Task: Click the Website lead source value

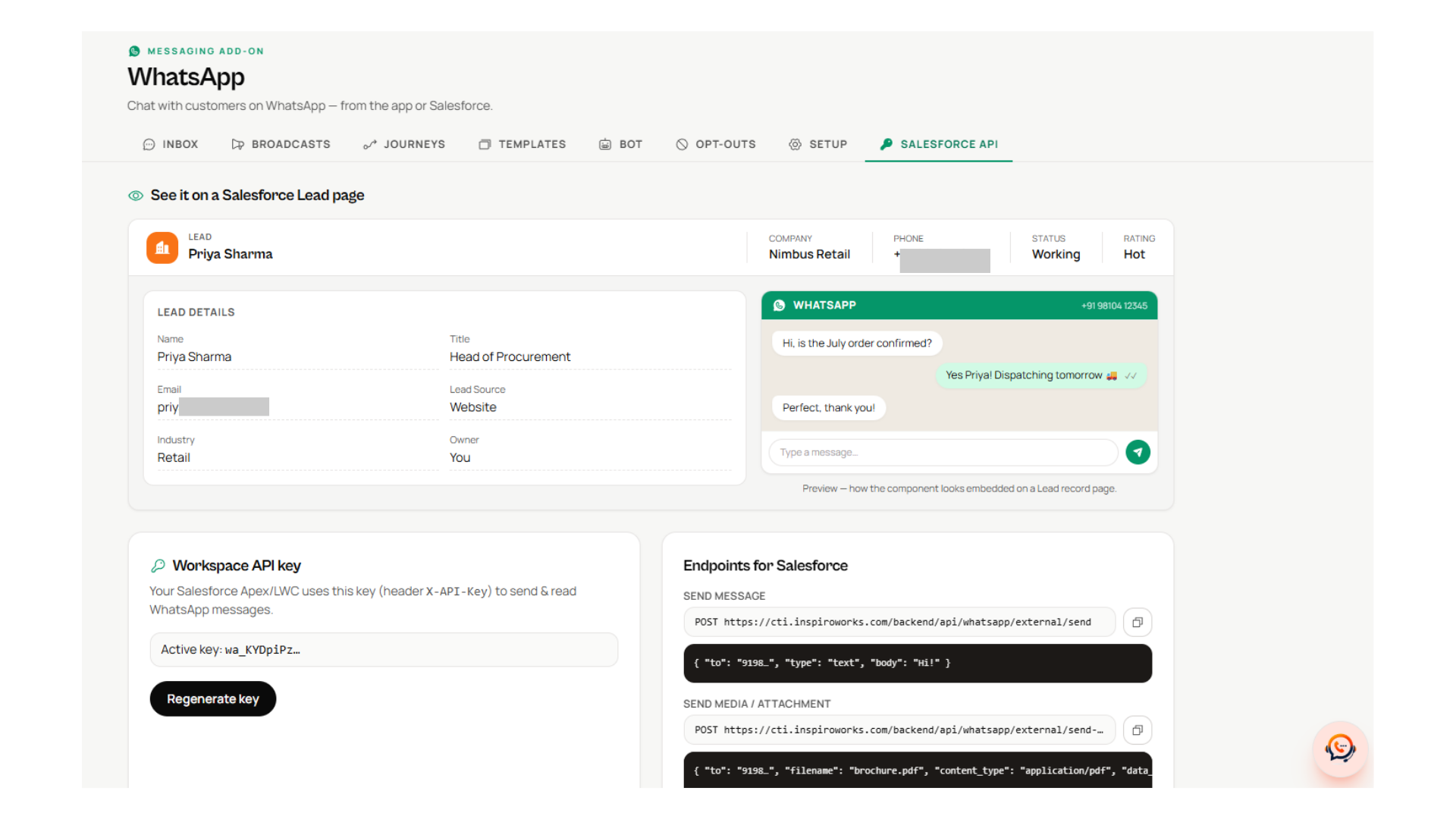Action: click(x=473, y=407)
